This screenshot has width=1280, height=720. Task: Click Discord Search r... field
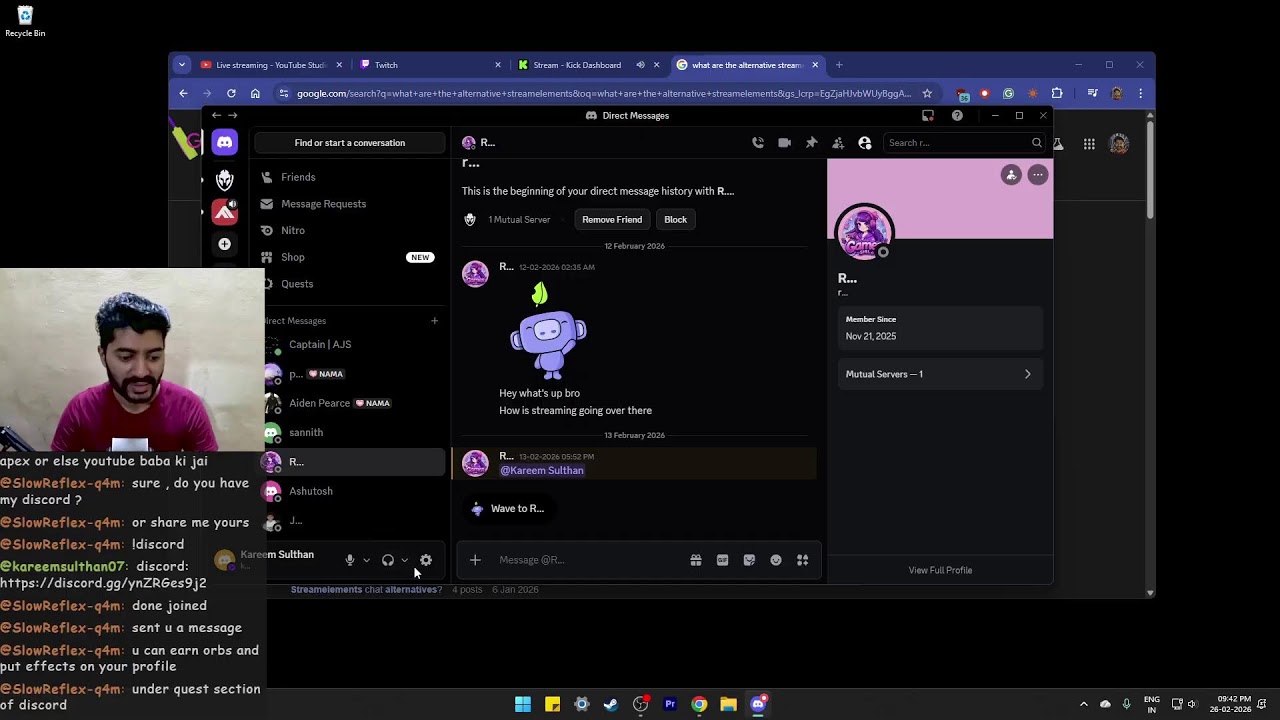pos(963,143)
